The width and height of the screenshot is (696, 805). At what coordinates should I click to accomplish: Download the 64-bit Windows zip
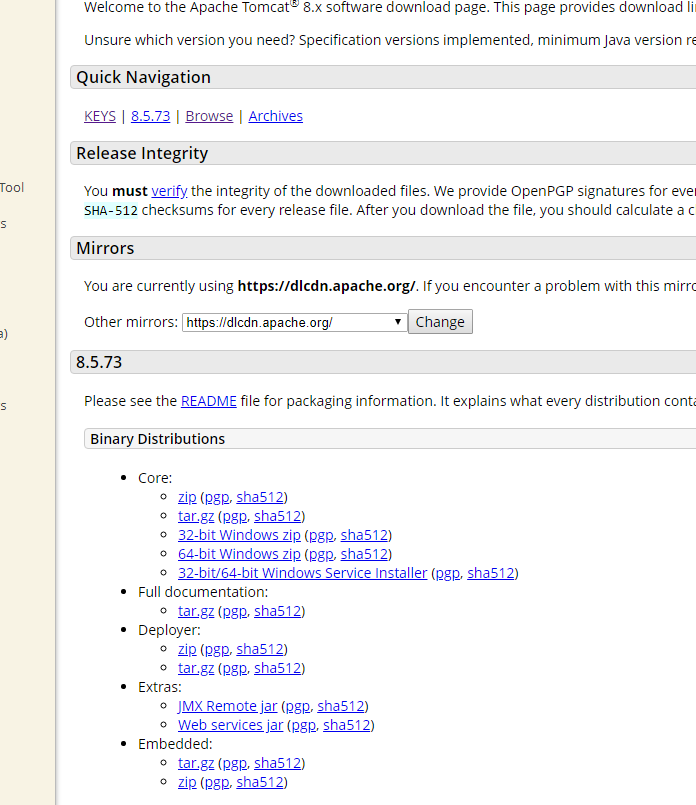[x=239, y=554]
